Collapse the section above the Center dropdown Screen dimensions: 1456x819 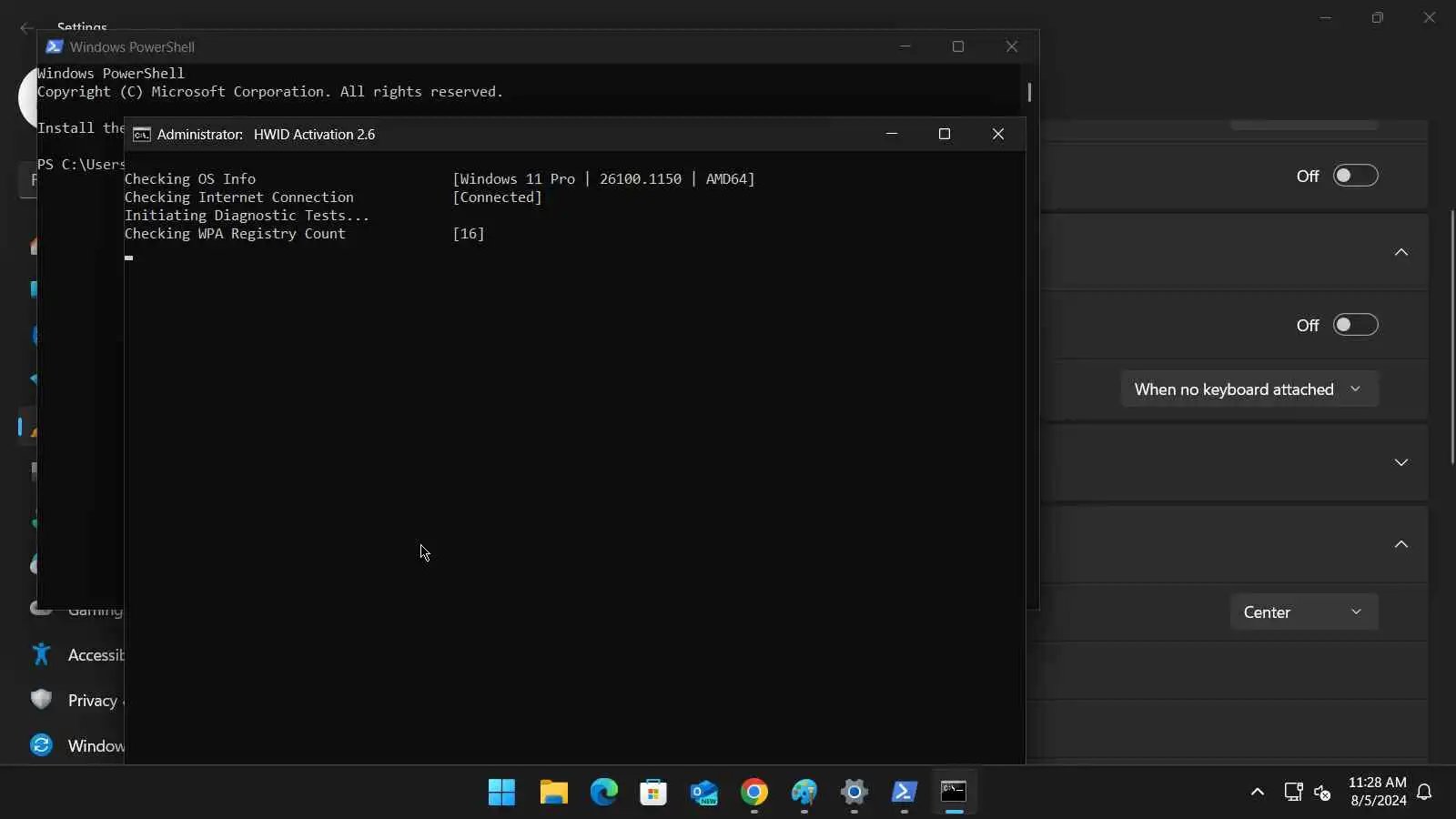(1401, 544)
